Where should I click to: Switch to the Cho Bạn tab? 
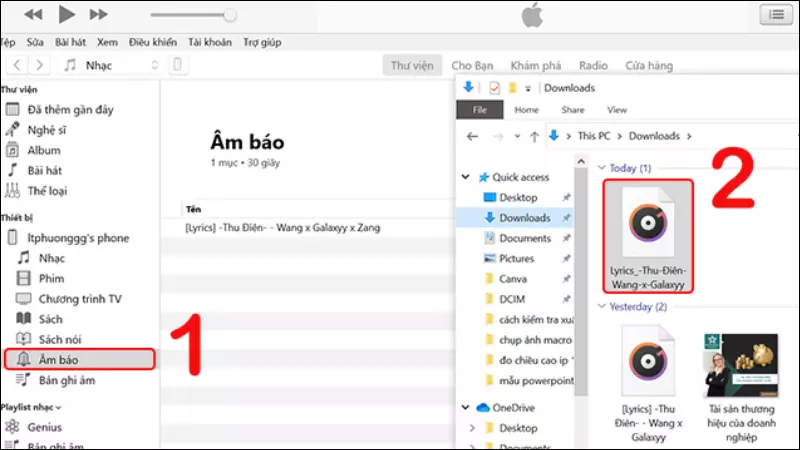[472, 66]
